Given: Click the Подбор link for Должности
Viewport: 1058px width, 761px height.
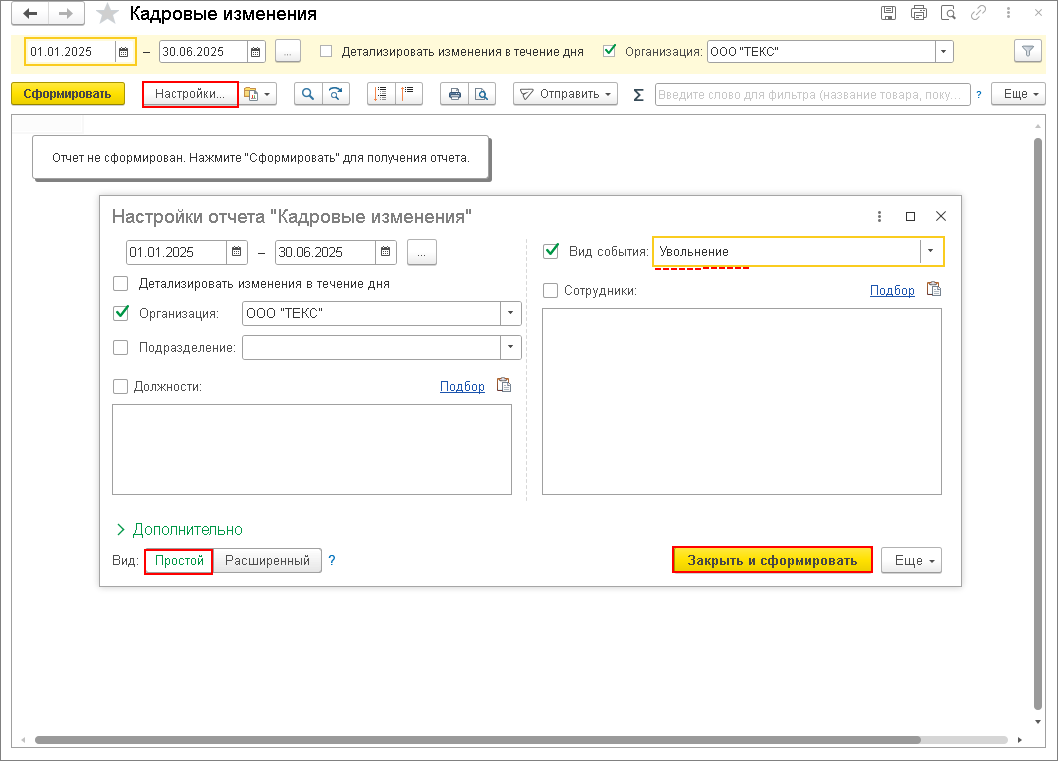Looking at the screenshot, I should [462, 387].
